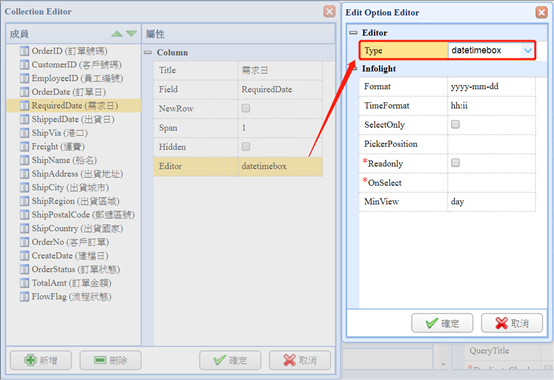Click the RequiredDate column icon
Image resolution: width=554 pixels, height=380 pixels.
tap(24, 106)
